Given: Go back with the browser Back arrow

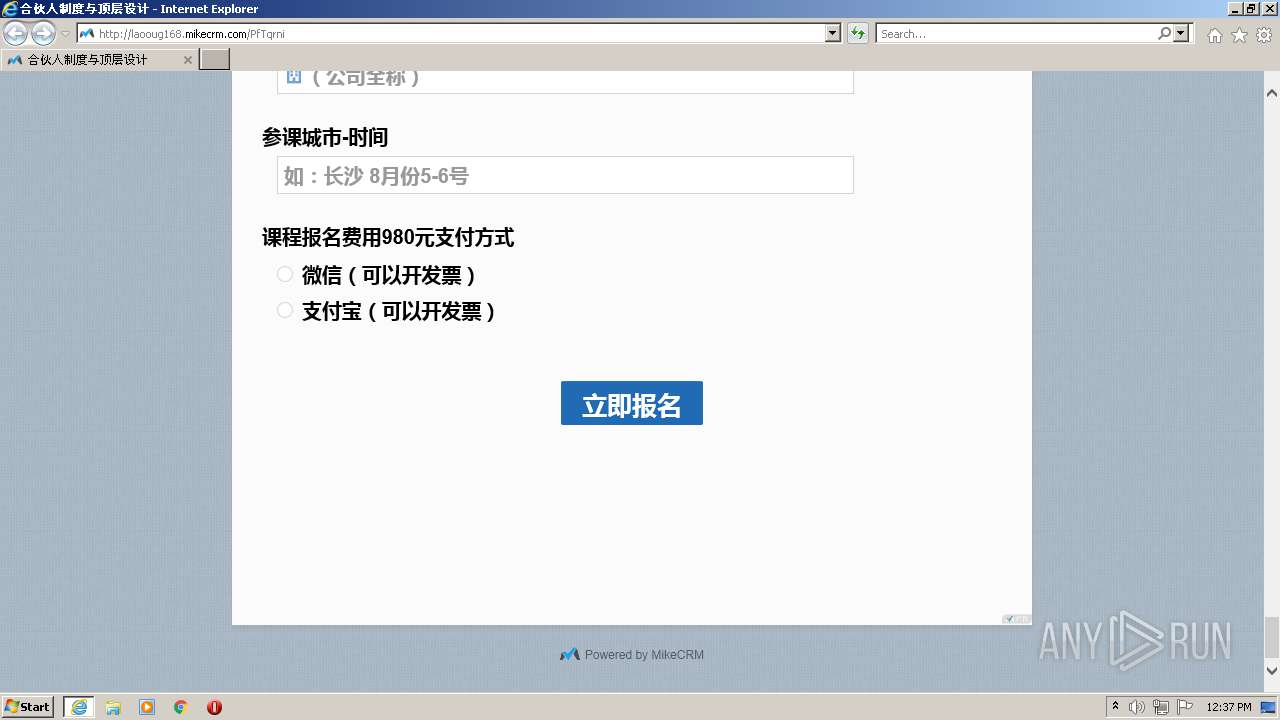Looking at the screenshot, I should click(15, 34).
